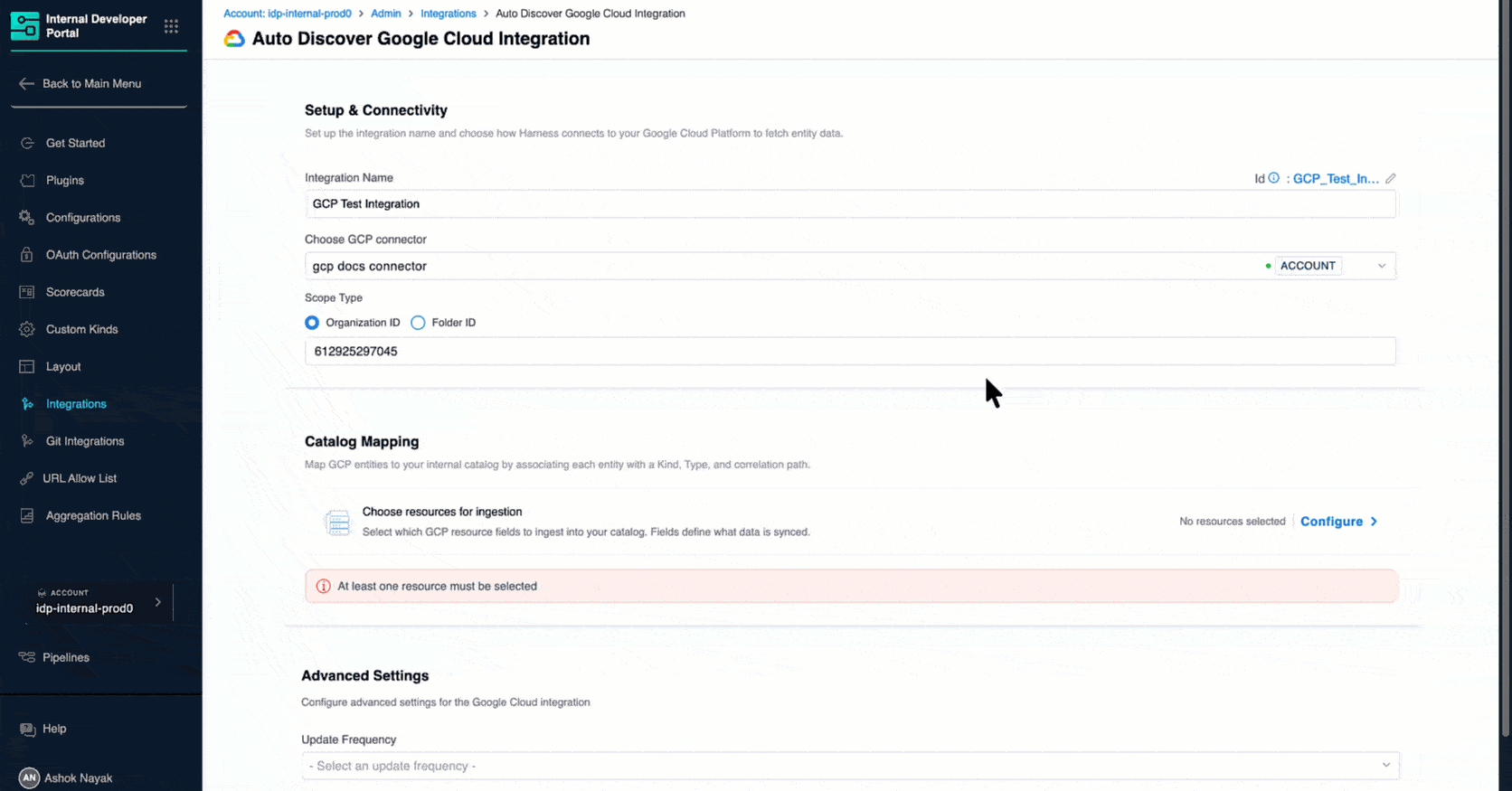1512x791 pixels.
Task: Click the 'Choose resources for ingestion' heading
Action: tap(442, 512)
